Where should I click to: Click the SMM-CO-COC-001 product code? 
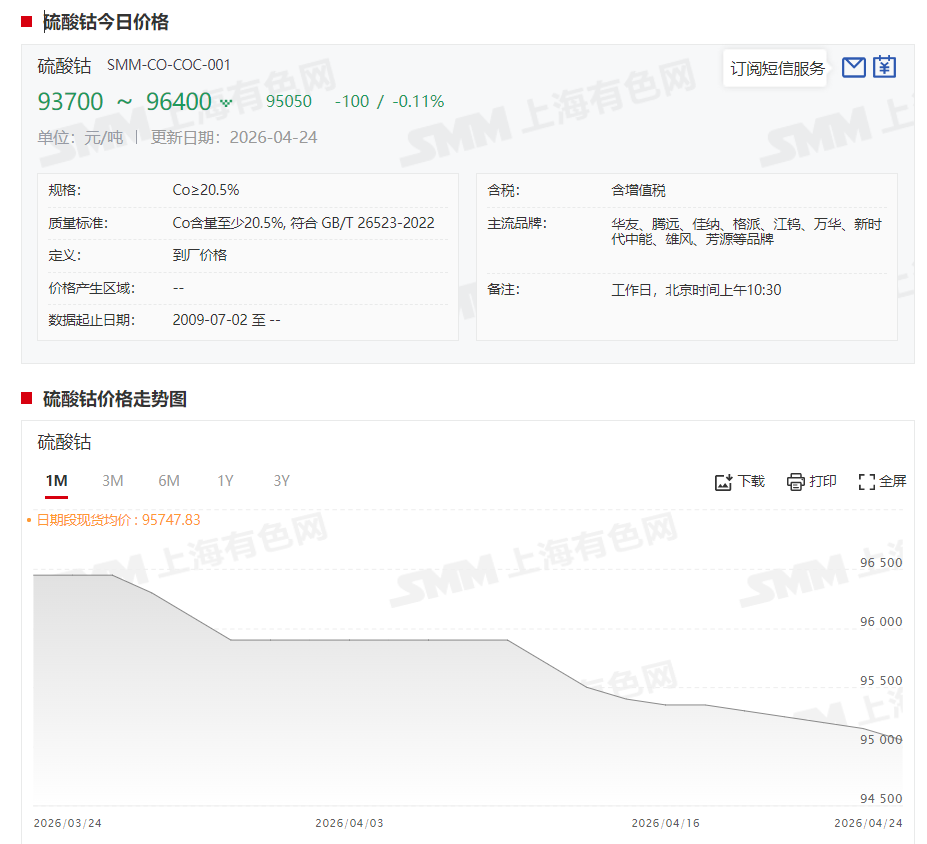(x=168, y=65)
